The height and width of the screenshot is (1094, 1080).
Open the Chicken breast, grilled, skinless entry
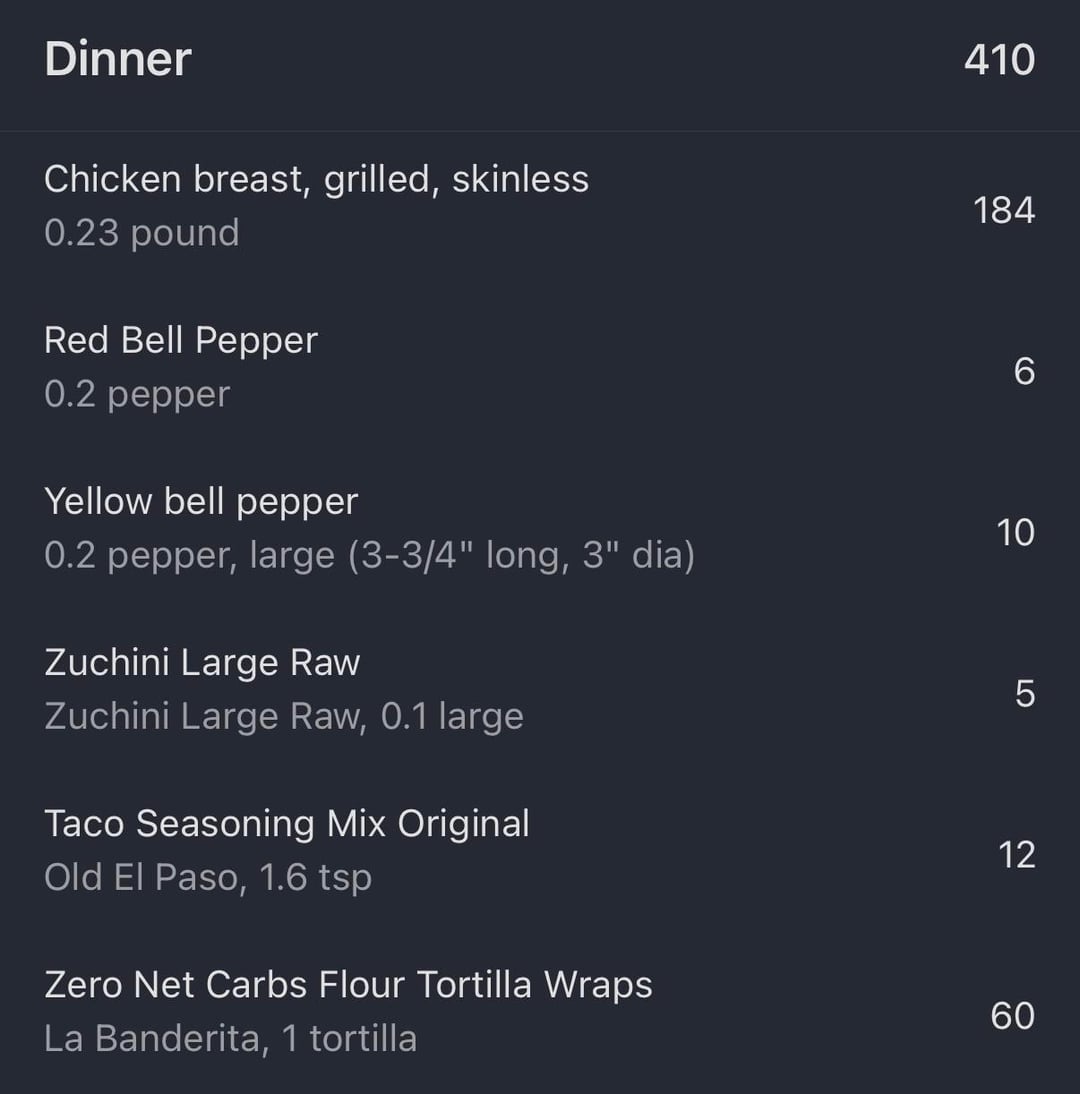316,179
